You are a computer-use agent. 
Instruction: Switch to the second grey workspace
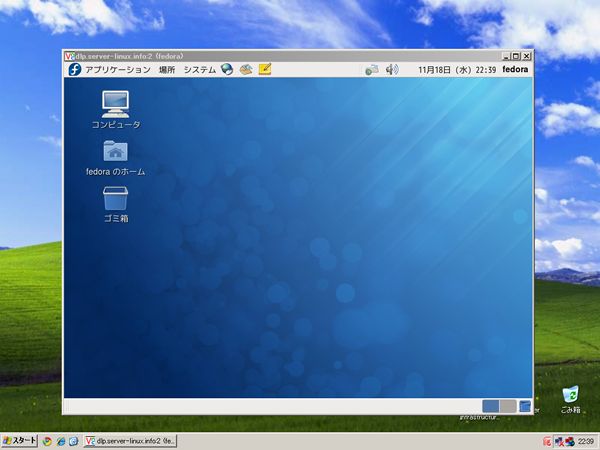pyautogui.click(x=508, y=406)
